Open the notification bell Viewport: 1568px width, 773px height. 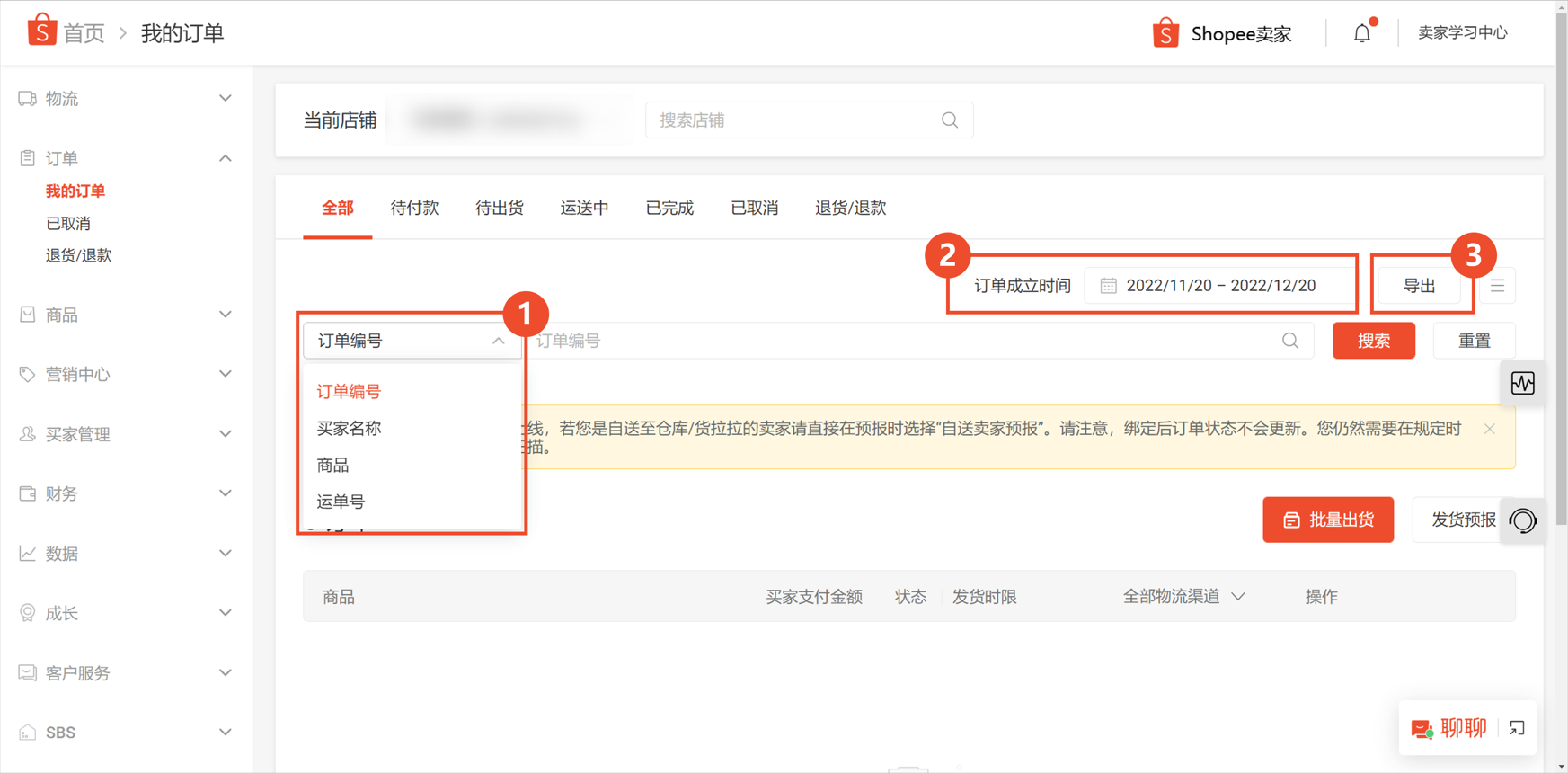[x=1363, y=33]
